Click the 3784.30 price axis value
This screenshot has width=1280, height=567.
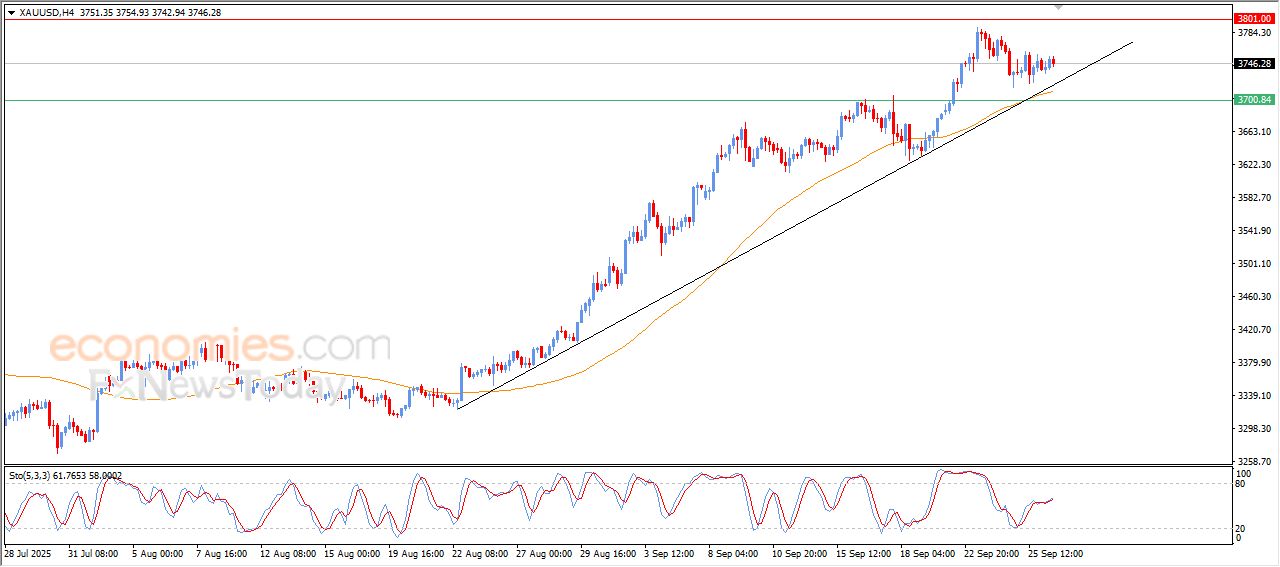tap(1253, 33)
